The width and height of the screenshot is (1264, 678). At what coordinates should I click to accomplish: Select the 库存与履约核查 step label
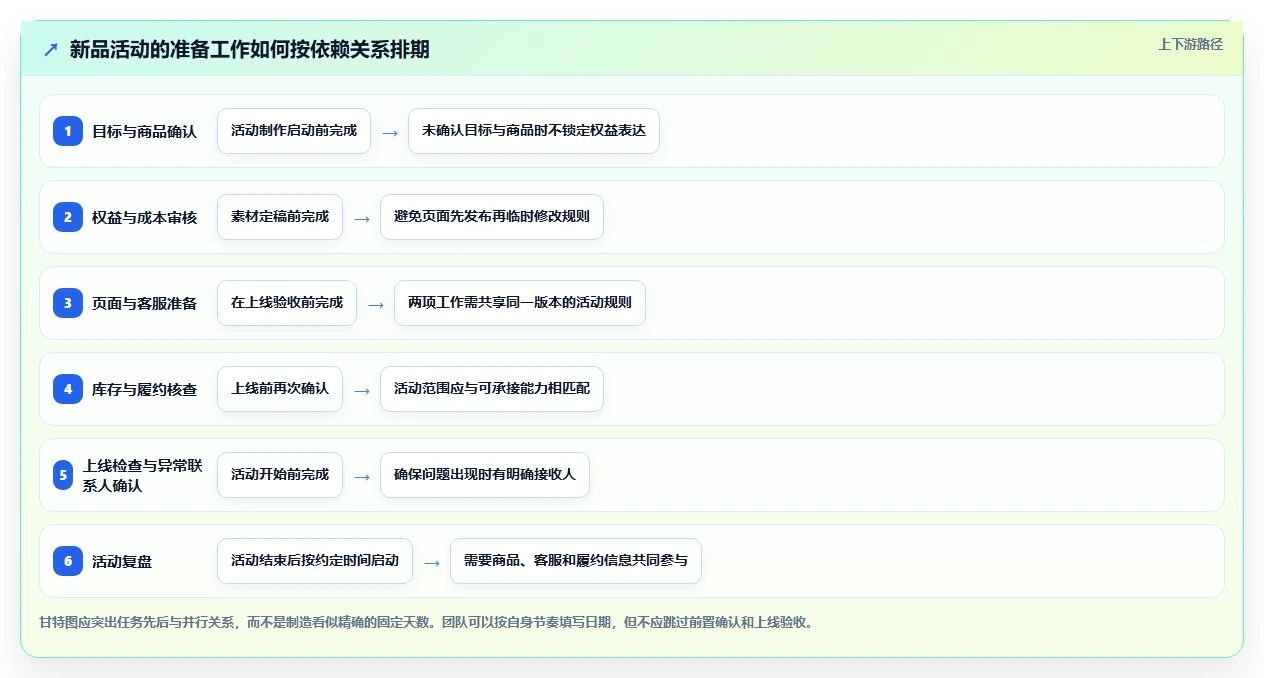click(145, 389)
